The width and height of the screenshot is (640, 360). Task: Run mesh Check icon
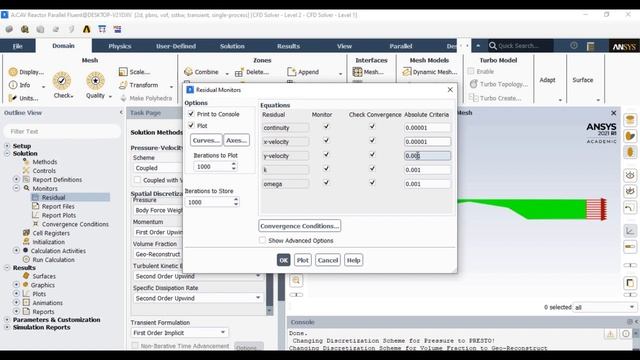click(x=62, y=81)
